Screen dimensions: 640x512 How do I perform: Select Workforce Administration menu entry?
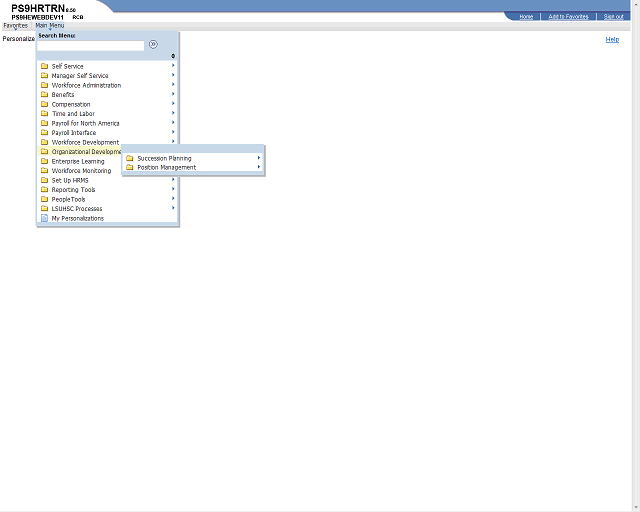click(x=86, y=85)
